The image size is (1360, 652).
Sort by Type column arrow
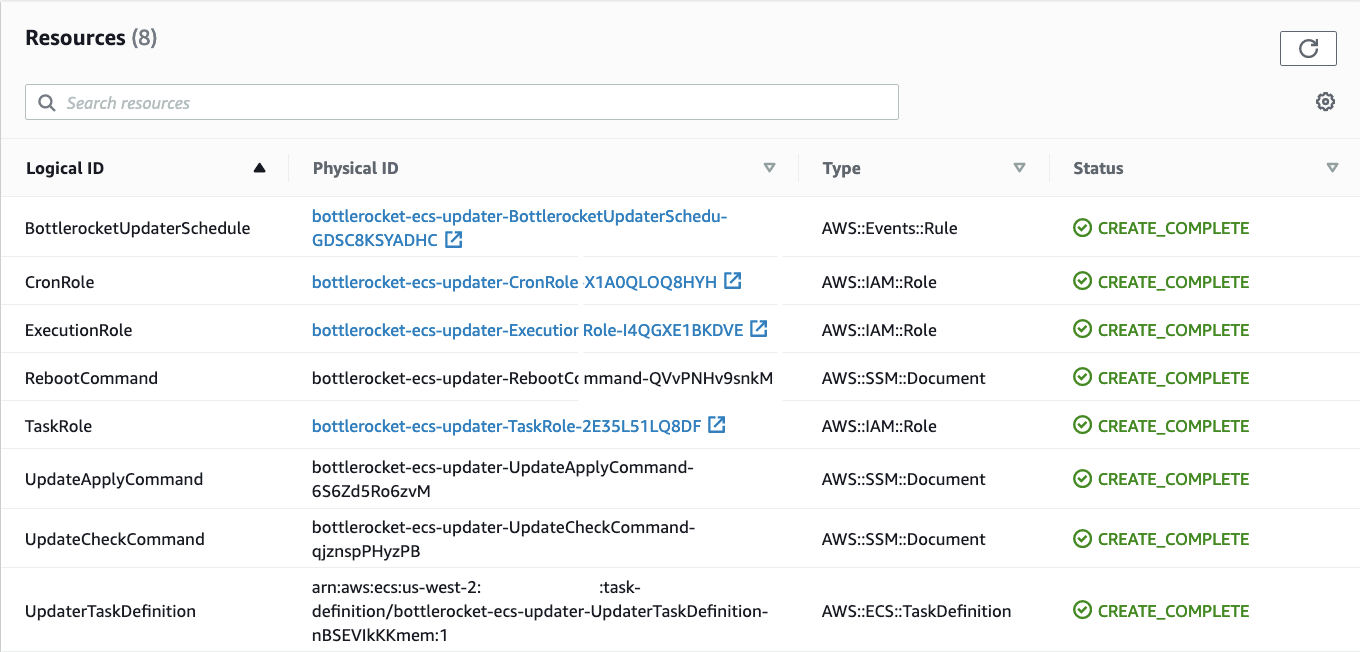[1019, 168]
